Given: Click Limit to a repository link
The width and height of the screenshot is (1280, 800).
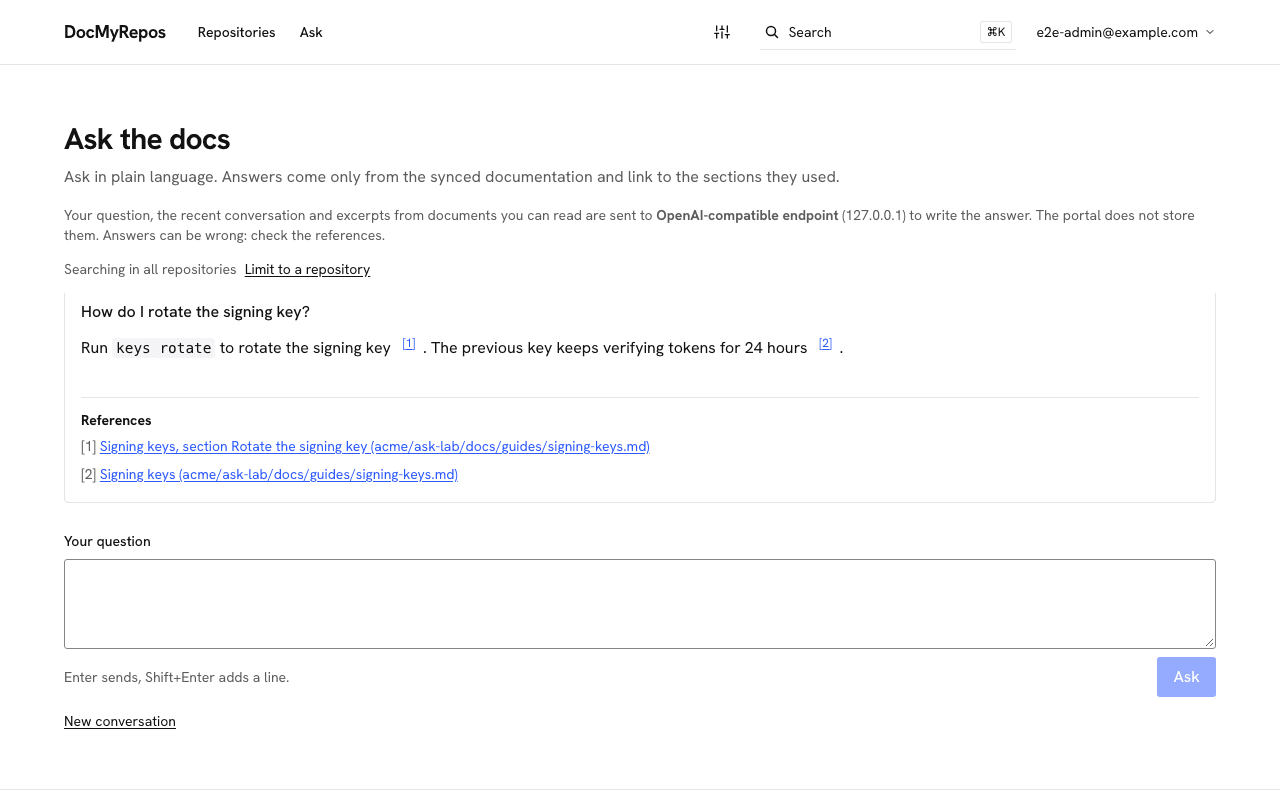Looking at the screenshot, I should click(x=307, y=269).
